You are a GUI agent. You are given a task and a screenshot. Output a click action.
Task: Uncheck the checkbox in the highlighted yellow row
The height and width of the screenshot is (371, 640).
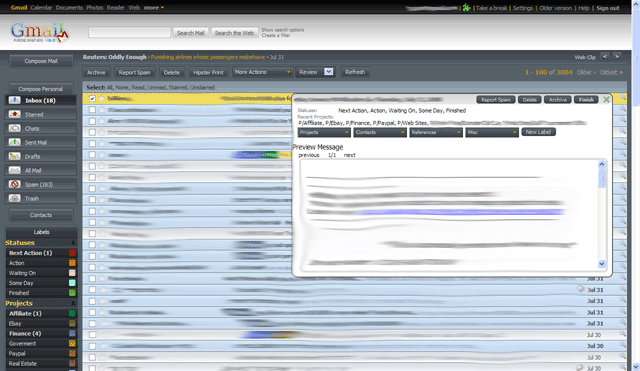(x=92, y=98)
